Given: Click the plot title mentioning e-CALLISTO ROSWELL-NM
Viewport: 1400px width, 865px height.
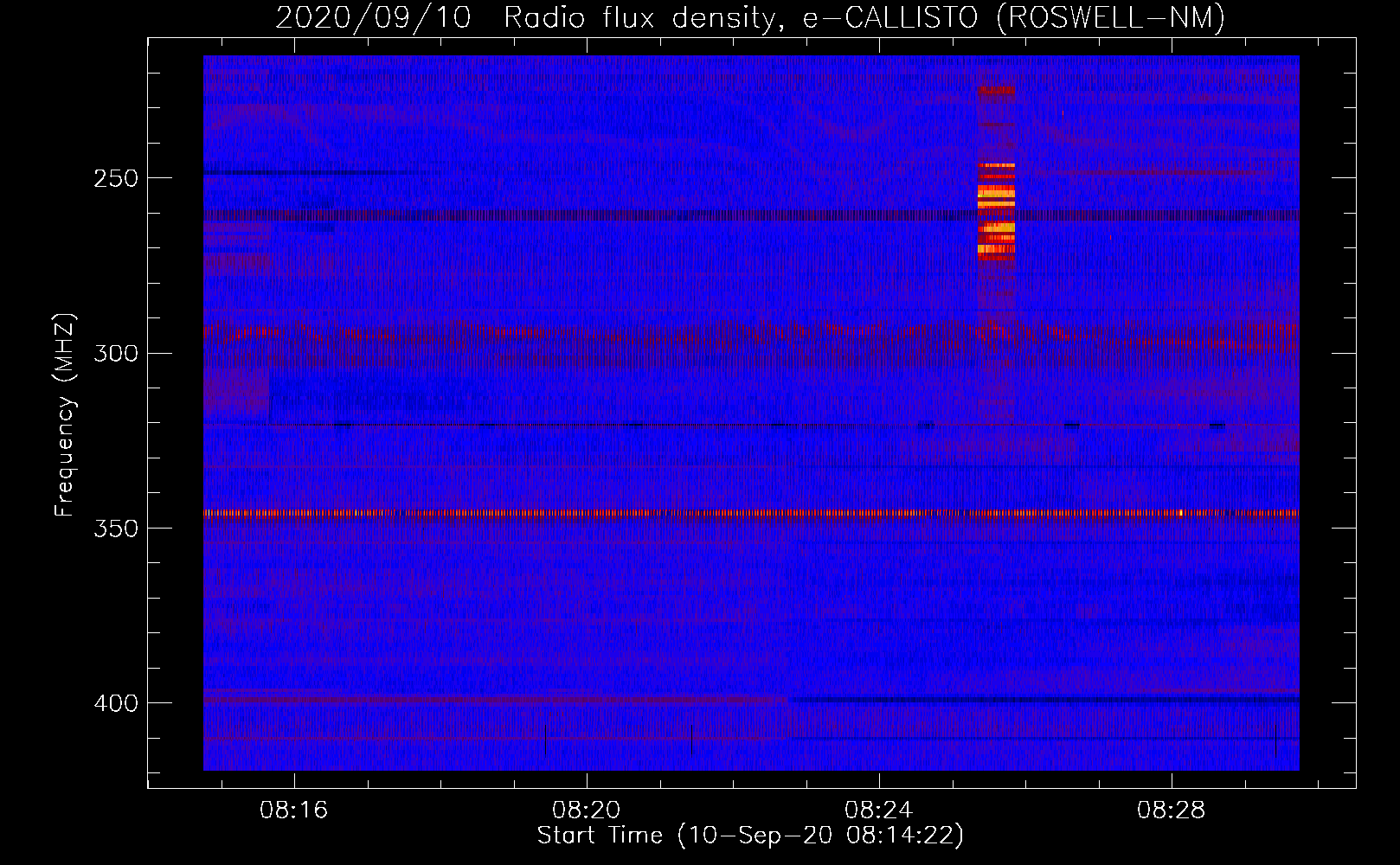Looking at the screenshot, I should [x=750, y=17].
